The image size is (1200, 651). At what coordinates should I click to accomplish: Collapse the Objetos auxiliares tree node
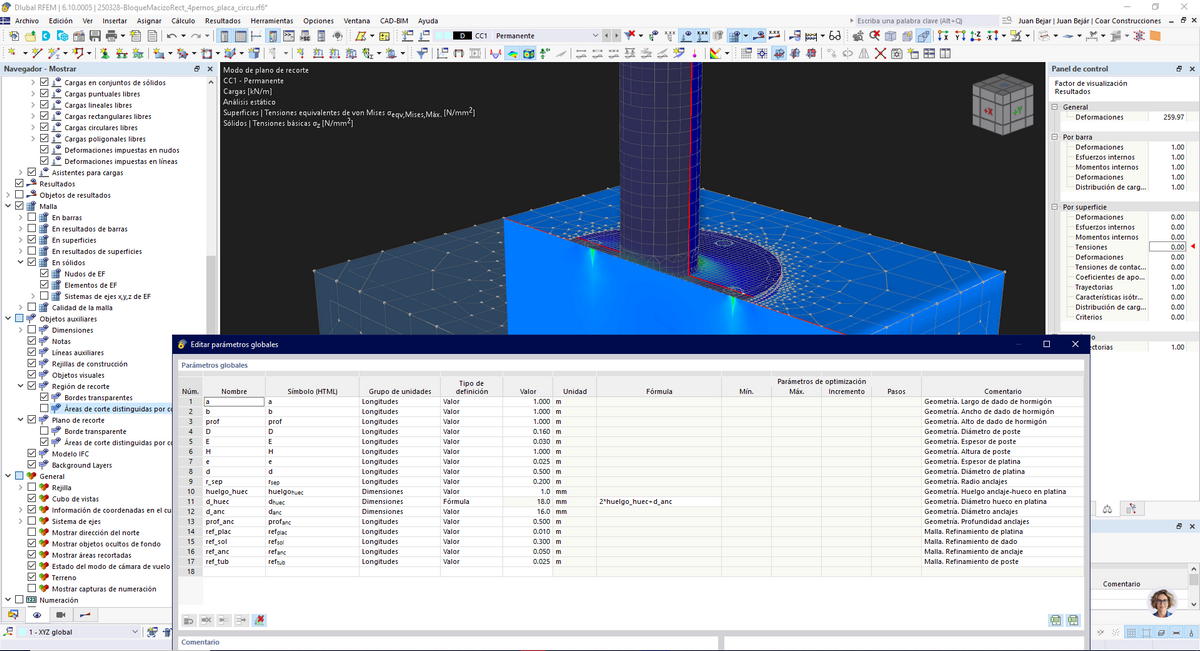point(7,319)
